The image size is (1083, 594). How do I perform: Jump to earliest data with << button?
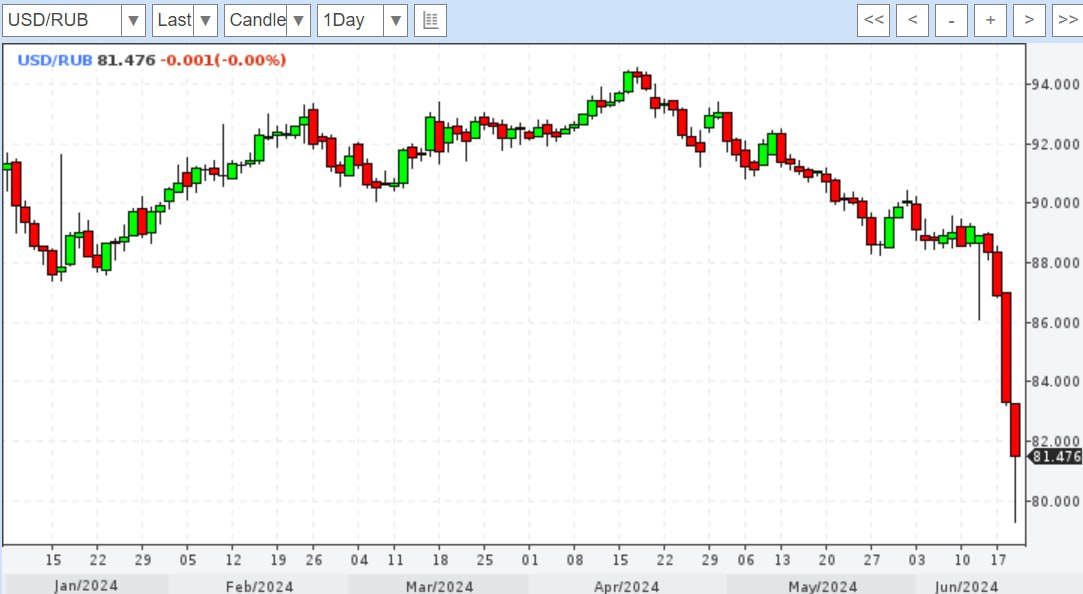point(875,20)
